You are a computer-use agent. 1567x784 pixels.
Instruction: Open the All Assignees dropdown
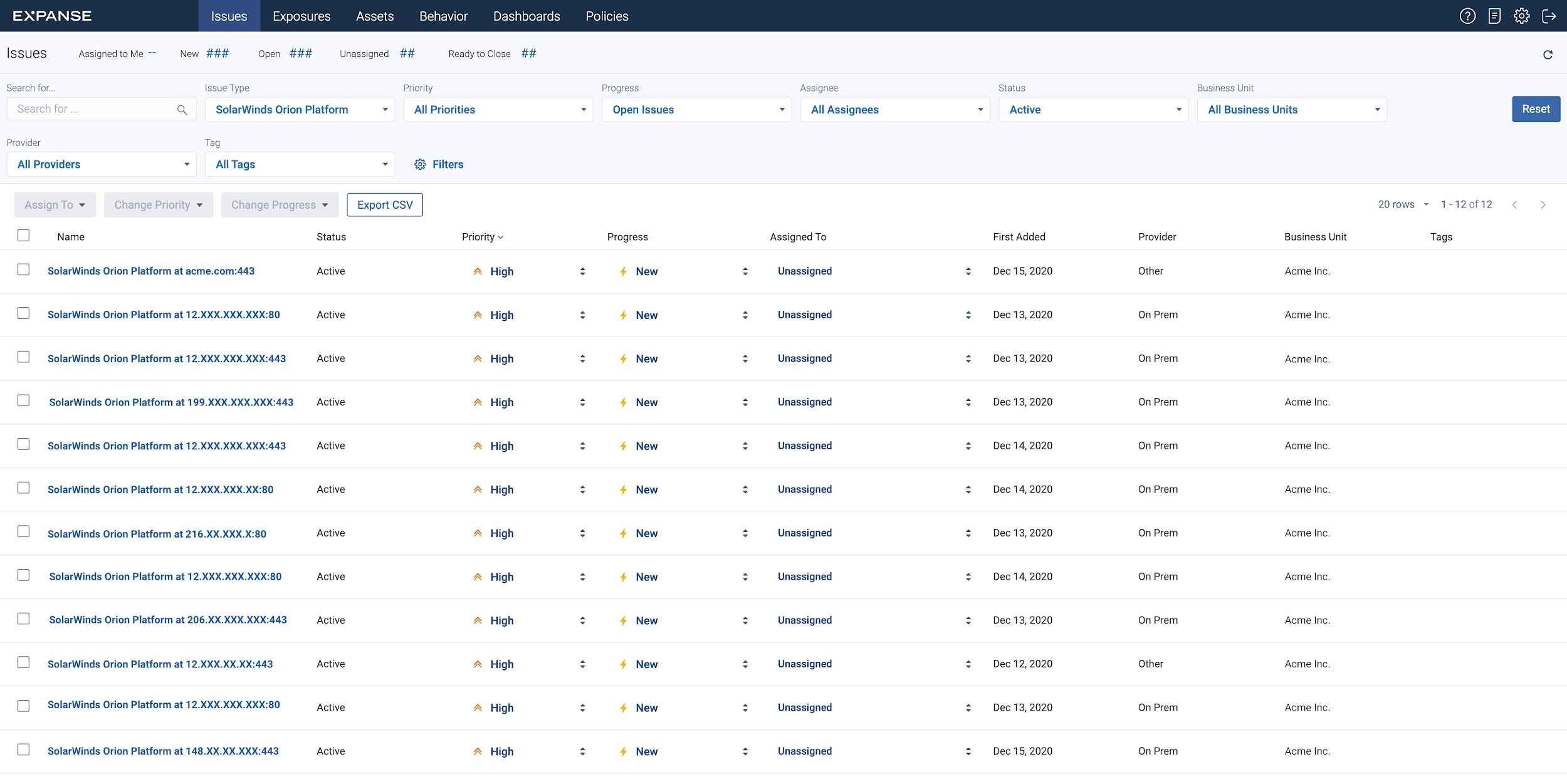(x=895, y=110)
